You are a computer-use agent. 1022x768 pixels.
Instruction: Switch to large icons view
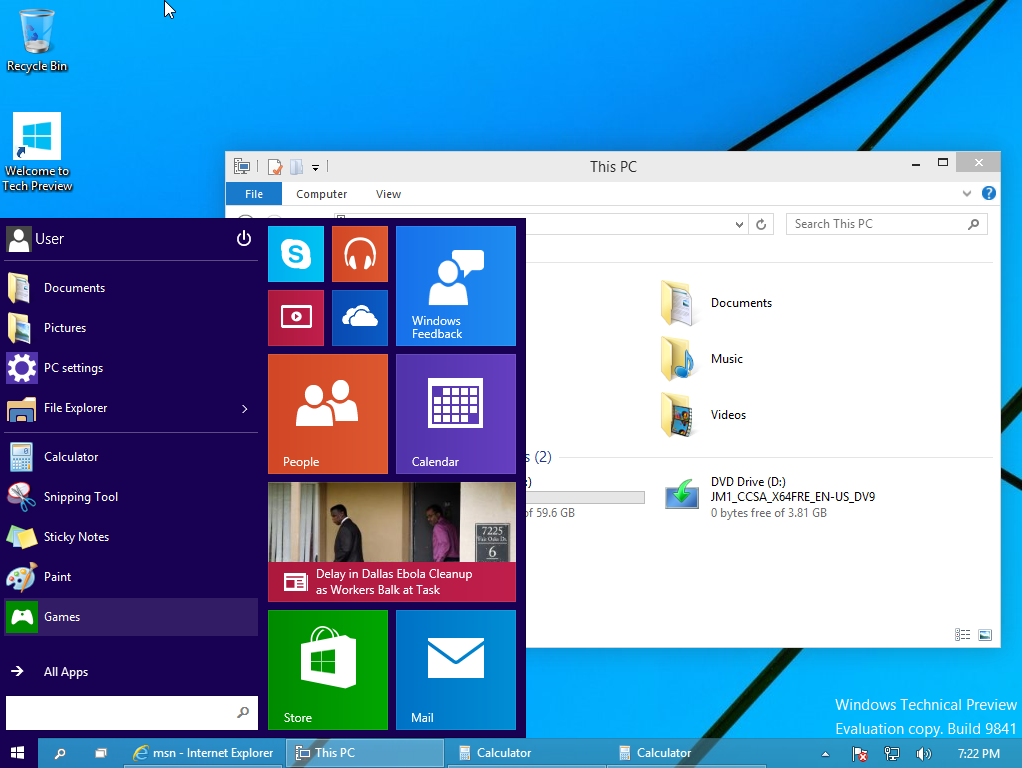pyautogui.click(x=985, y=634)
